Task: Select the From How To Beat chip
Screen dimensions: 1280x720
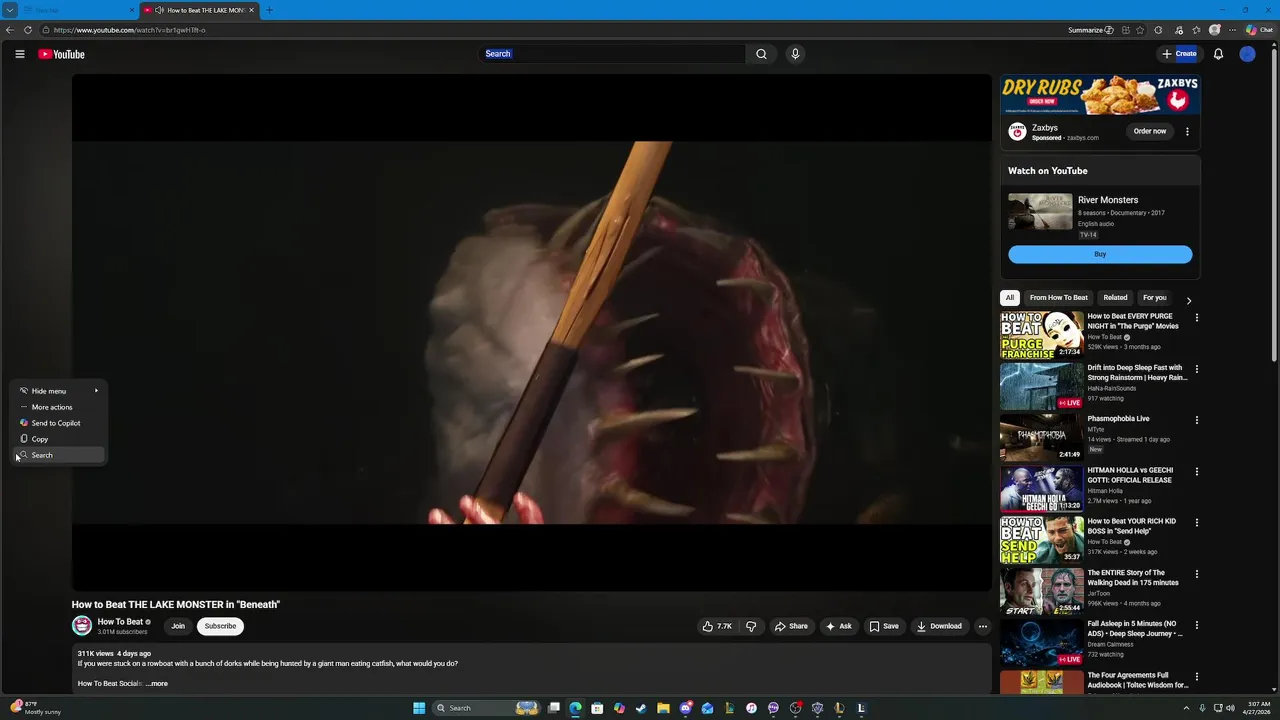Action: [x=1059, y=298]
